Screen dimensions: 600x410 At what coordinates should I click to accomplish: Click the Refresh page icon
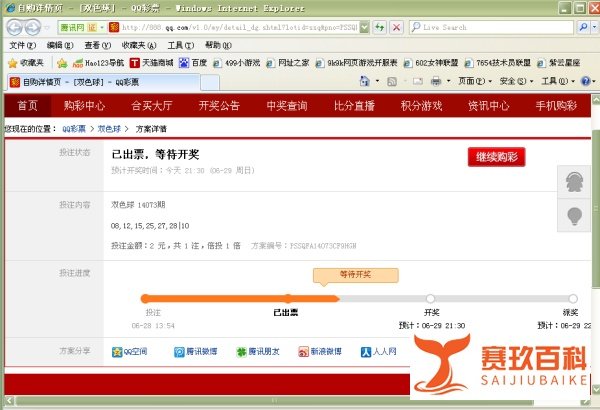pyautogui.click(x=380, y=28)
